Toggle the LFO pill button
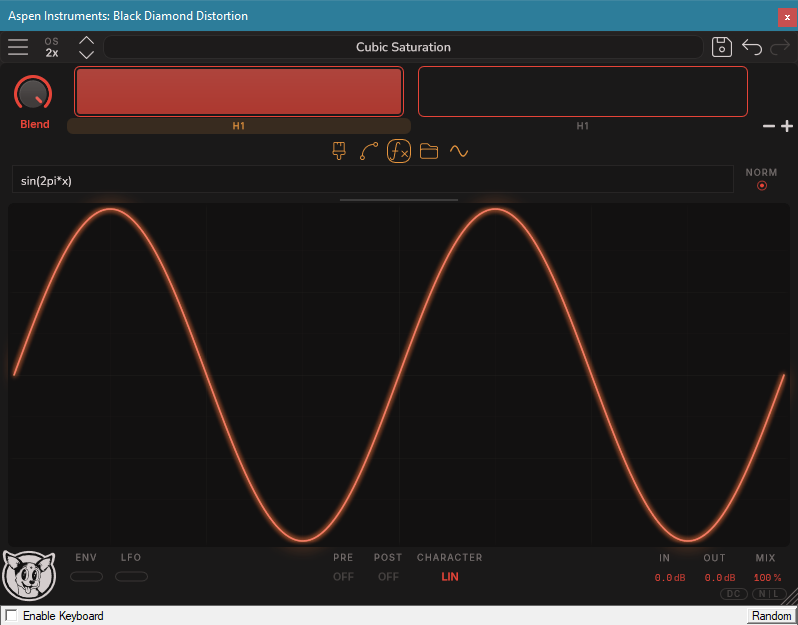The height and width of the screenshot is (625, 798). (131, 577)
